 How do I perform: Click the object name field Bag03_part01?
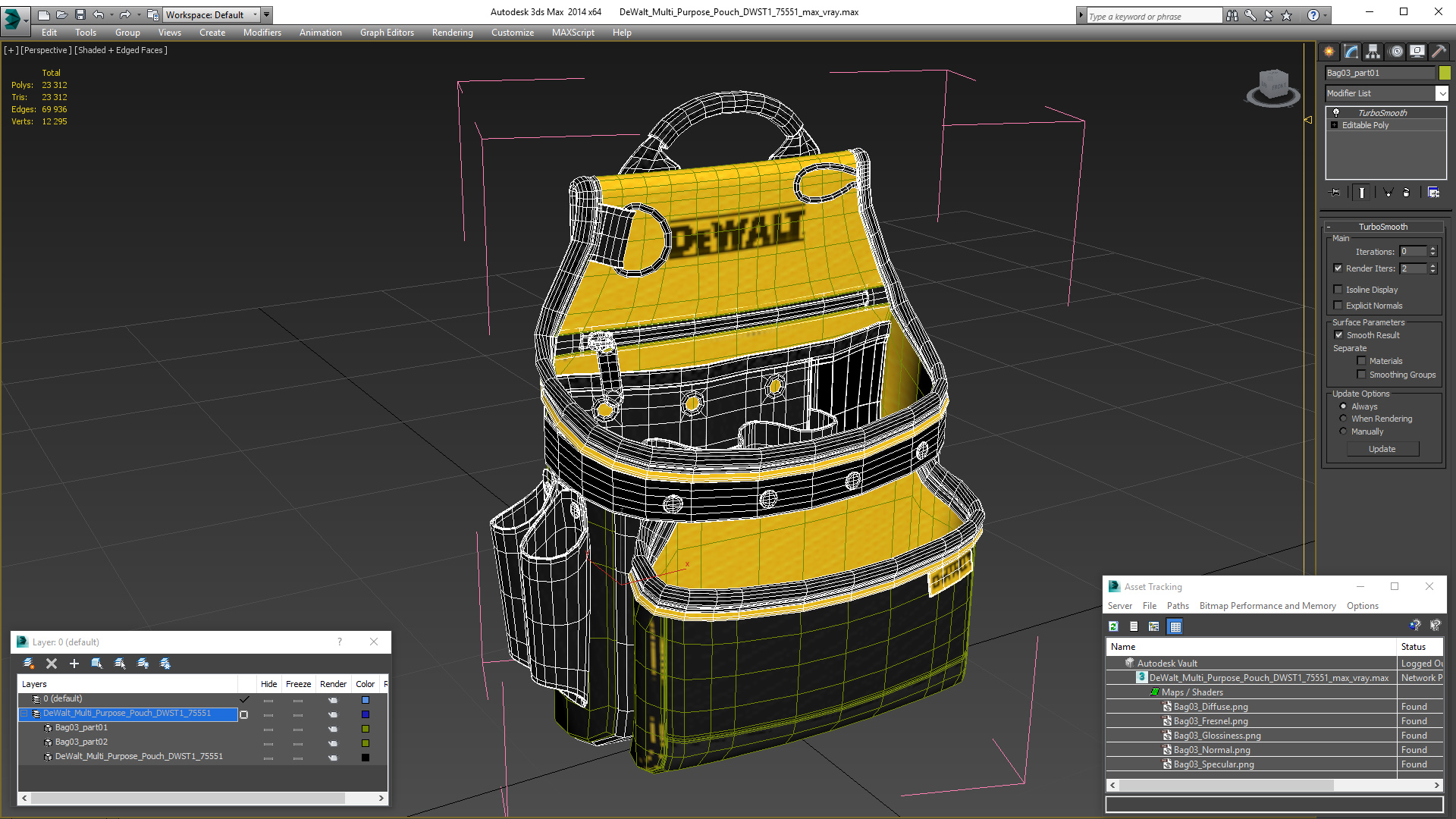coord(1380,73)
